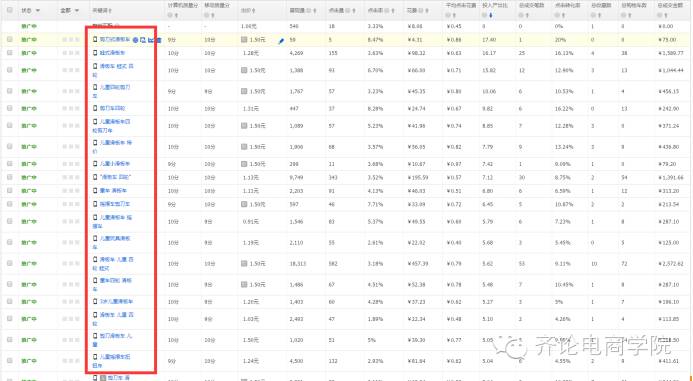Click the three gray tag squares in the 9,749 row
Image resolution: width=693 pixels, height=381 pixels.
coord(71,177)
